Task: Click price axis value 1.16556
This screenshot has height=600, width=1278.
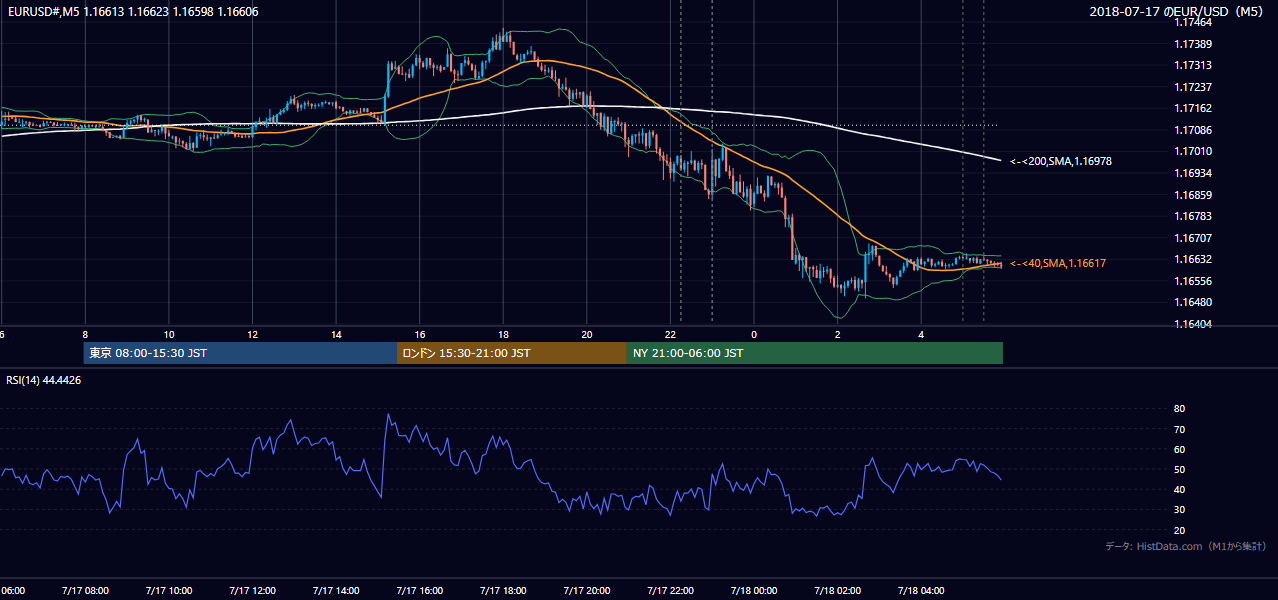Action: 1195,281
